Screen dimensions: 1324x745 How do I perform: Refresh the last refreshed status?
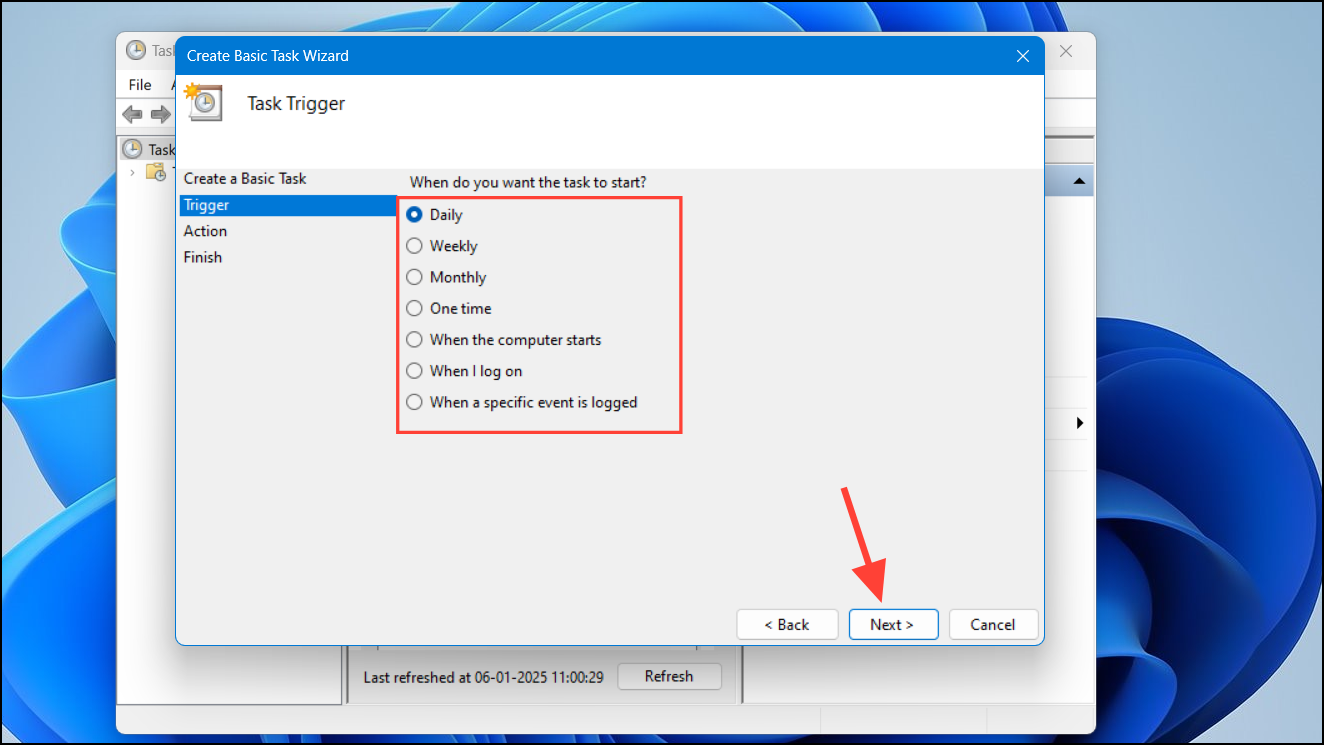pyautogui.click(x=669, y=677)
